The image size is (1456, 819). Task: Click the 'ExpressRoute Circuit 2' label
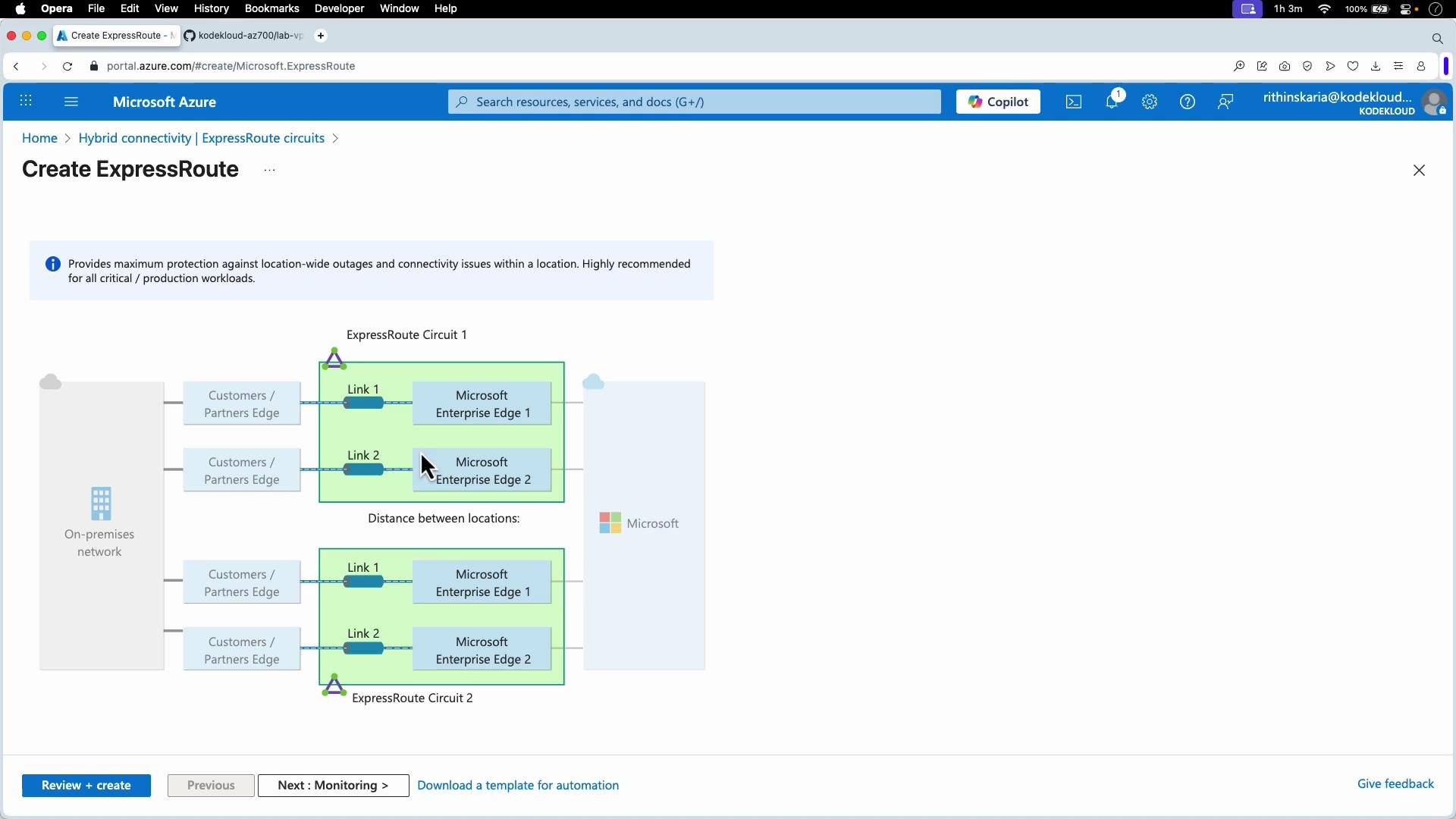(x=413, y=698)
